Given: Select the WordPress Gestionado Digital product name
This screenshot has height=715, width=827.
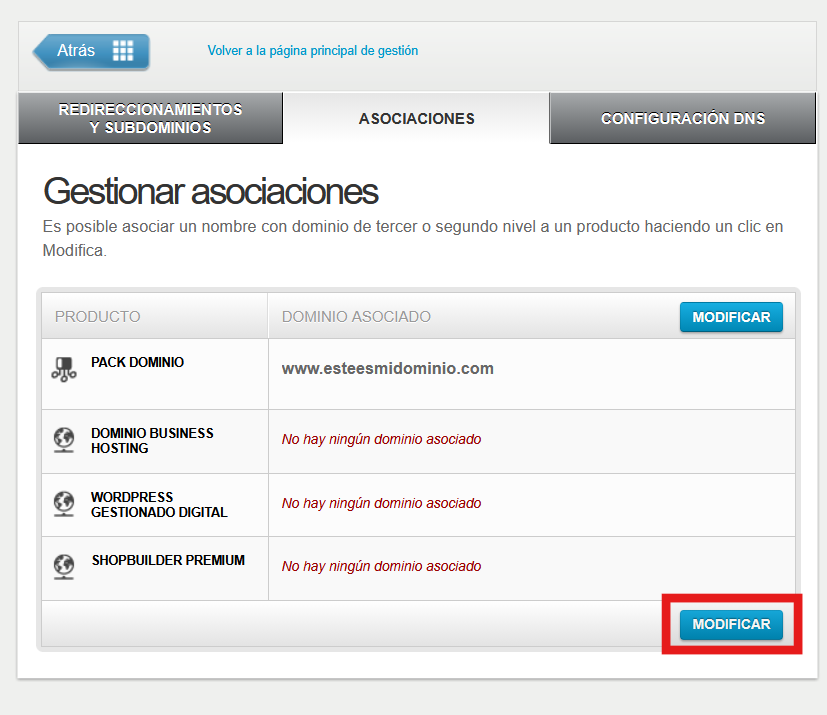Looking at the screenshot, I should tap(159, 505).
